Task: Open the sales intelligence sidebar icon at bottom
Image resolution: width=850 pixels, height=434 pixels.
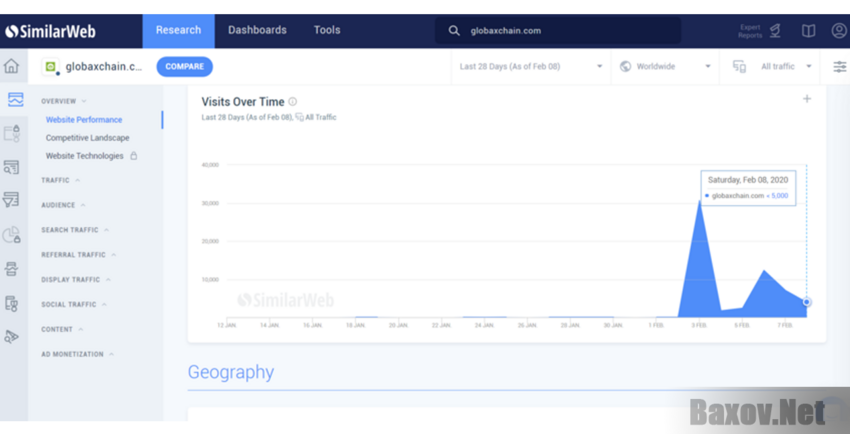Action: 11,336
